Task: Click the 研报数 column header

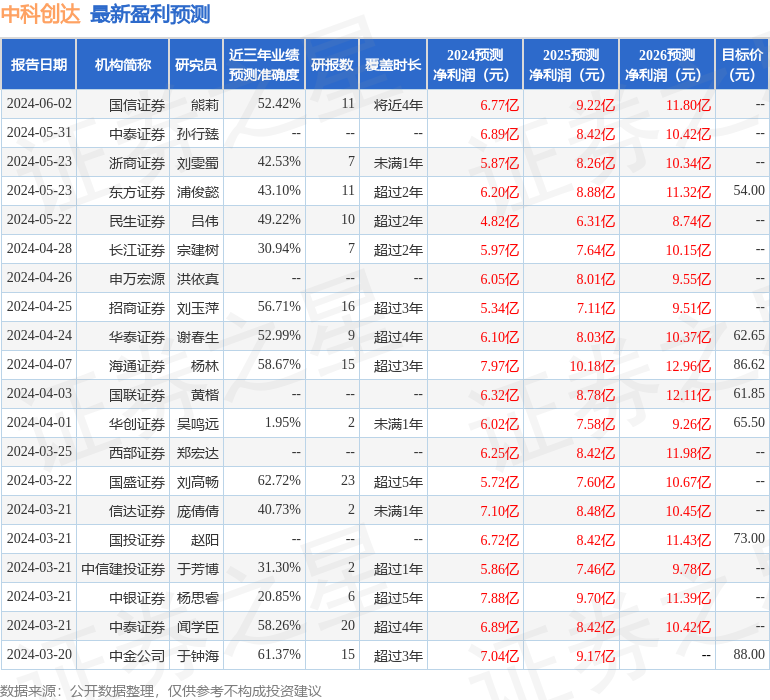Action: (x=332, y=64)
